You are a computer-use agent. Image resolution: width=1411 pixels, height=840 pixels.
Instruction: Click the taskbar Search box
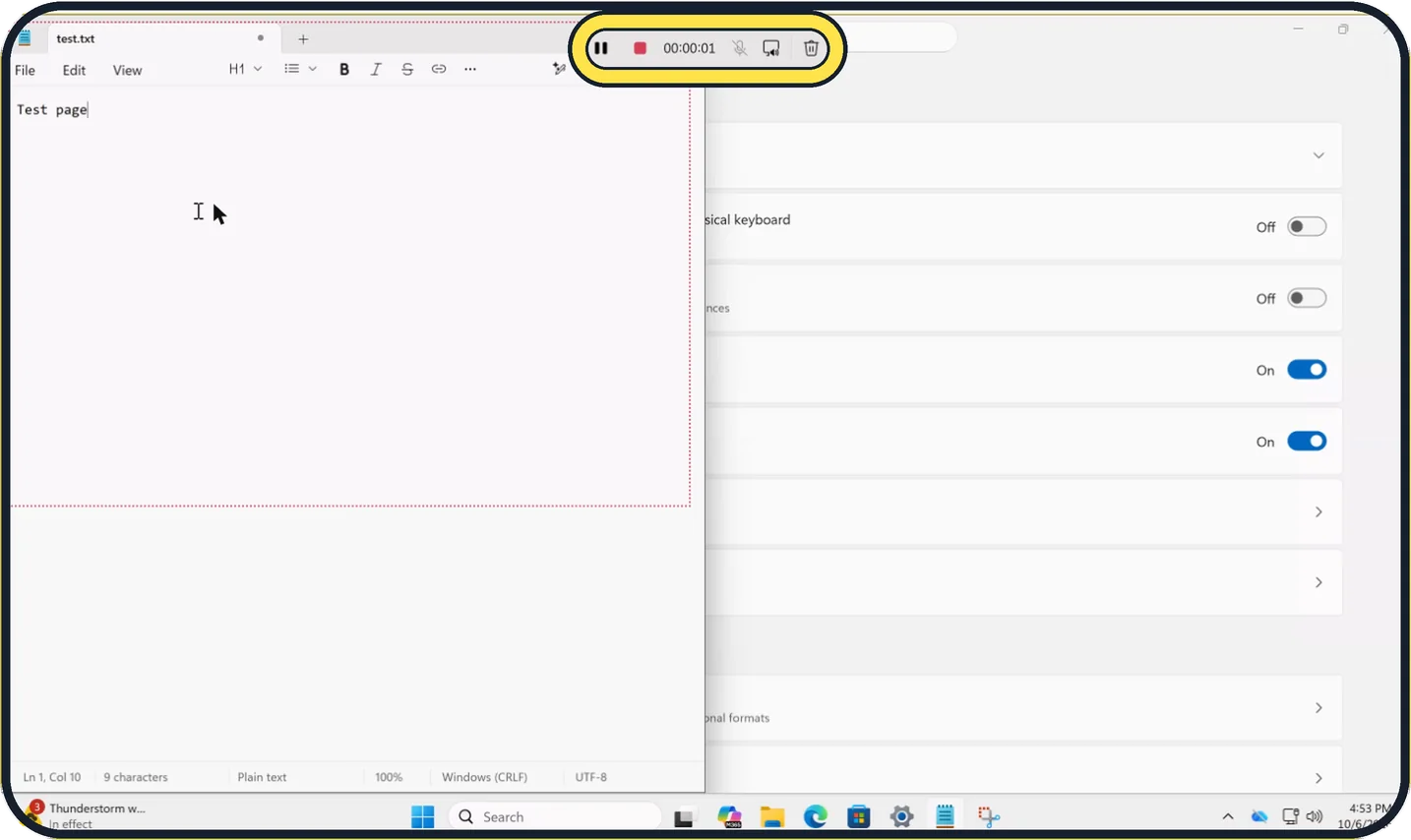coord(556,816)
